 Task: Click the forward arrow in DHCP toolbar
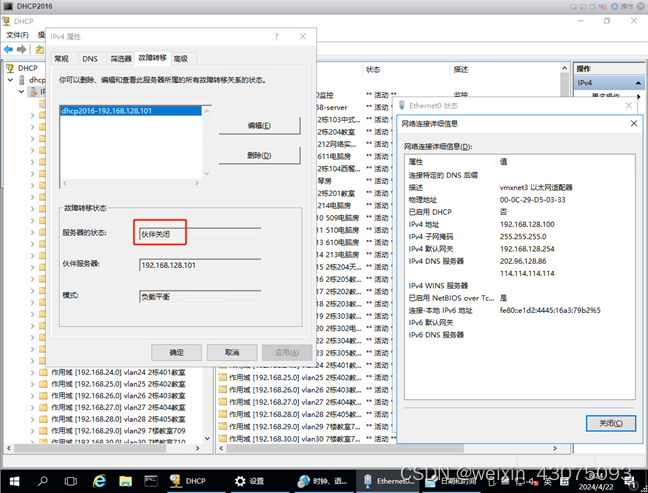[23, 48]
